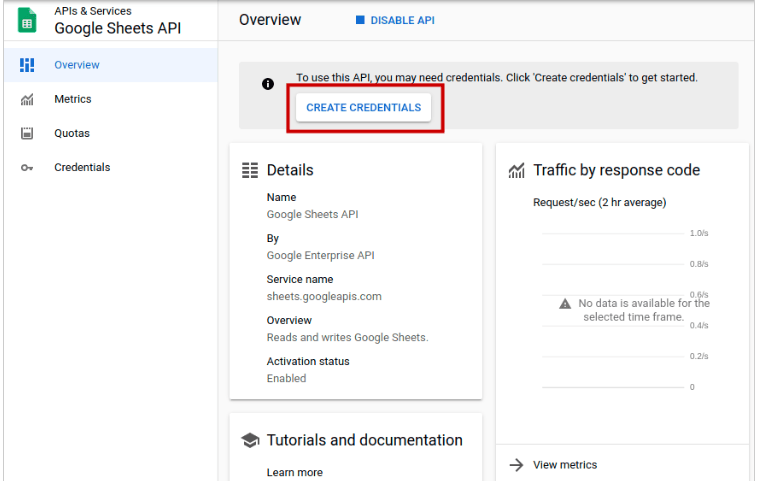This screenshot has height=481, width=765.
Task: Click the 'Google Enterprise API' value text
Action: [321, 256]
